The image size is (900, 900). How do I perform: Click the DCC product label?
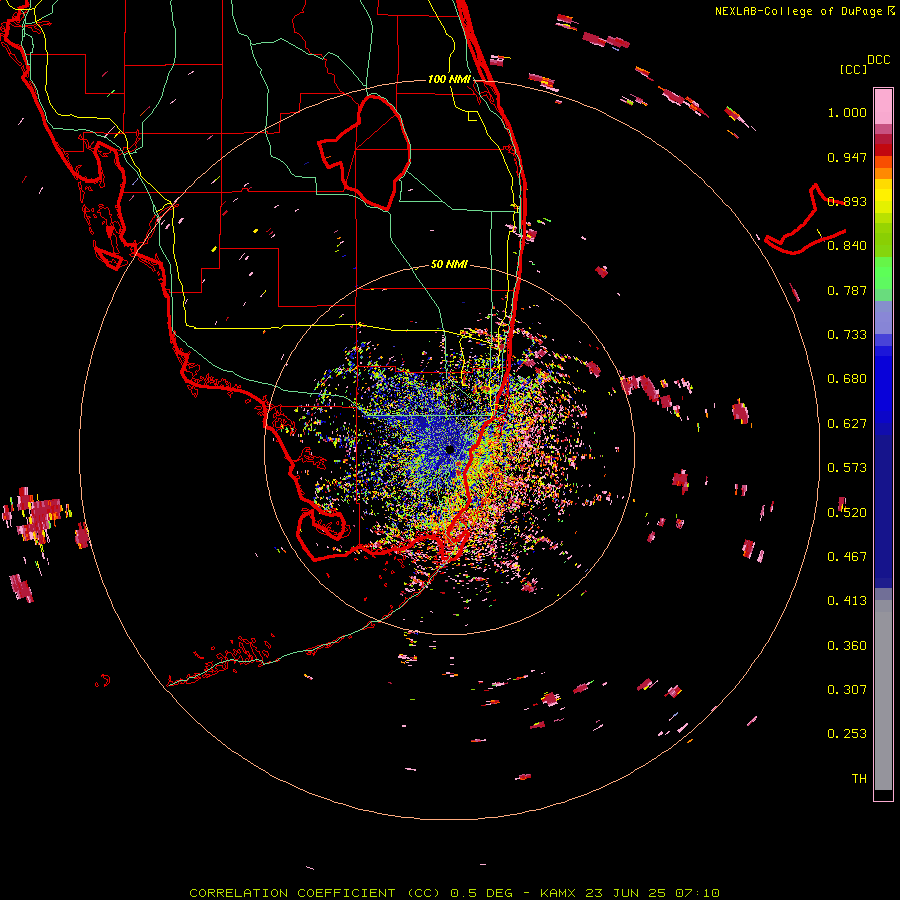click(879, 60)
